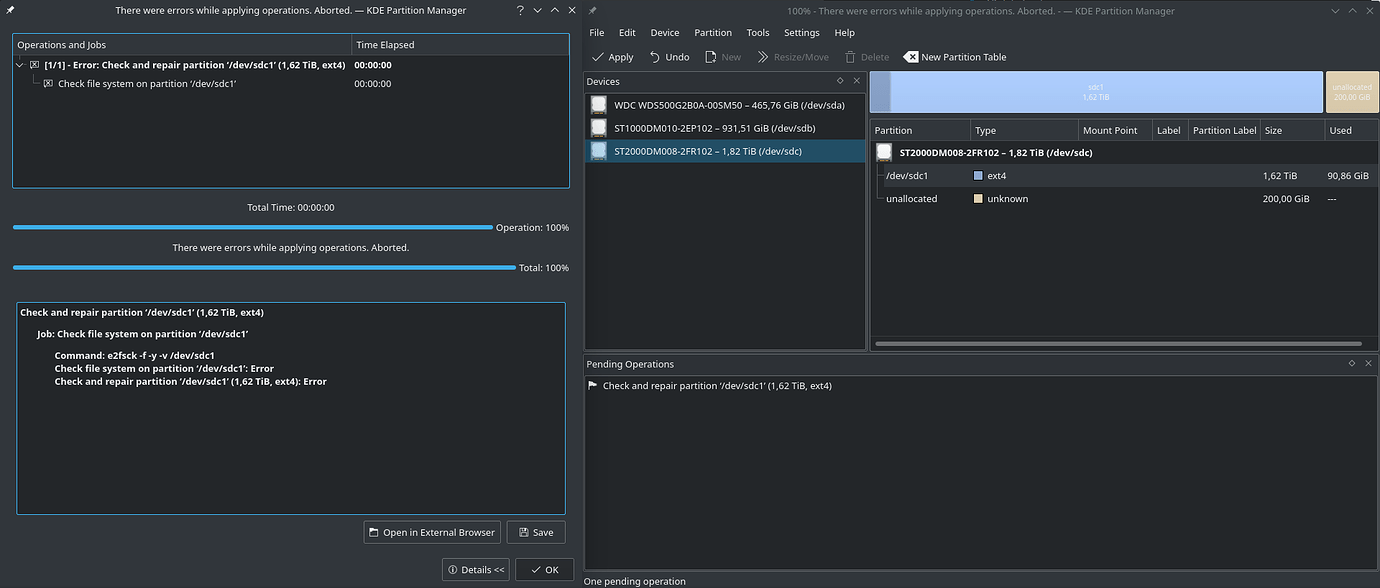Open the Partition menu
The image size is (1380, 588).
[x=712, y=32]
